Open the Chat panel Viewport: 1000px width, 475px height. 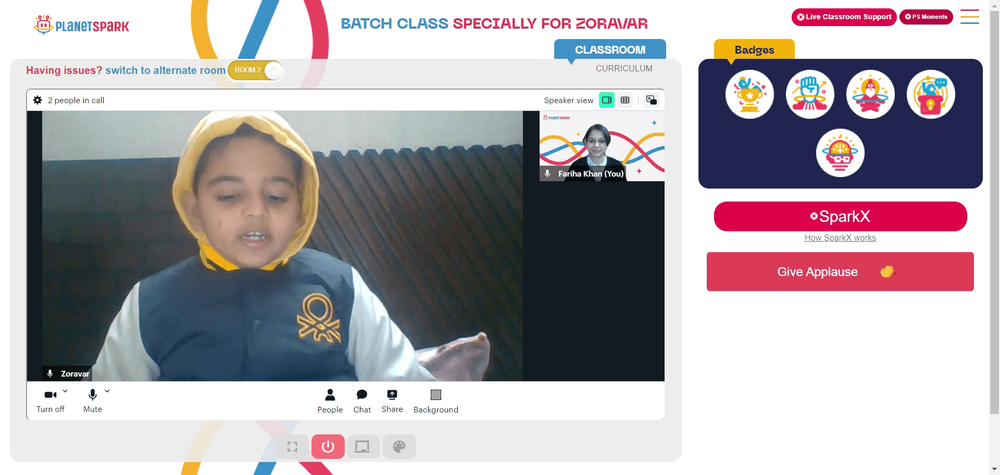[362, 401]
